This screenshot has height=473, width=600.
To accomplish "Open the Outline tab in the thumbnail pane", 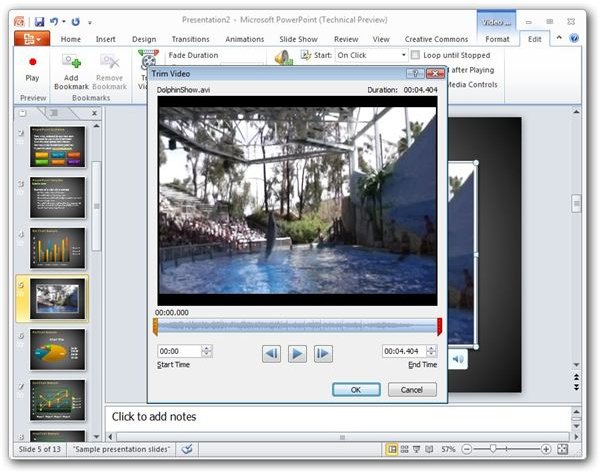I will [x=54, y=113].
